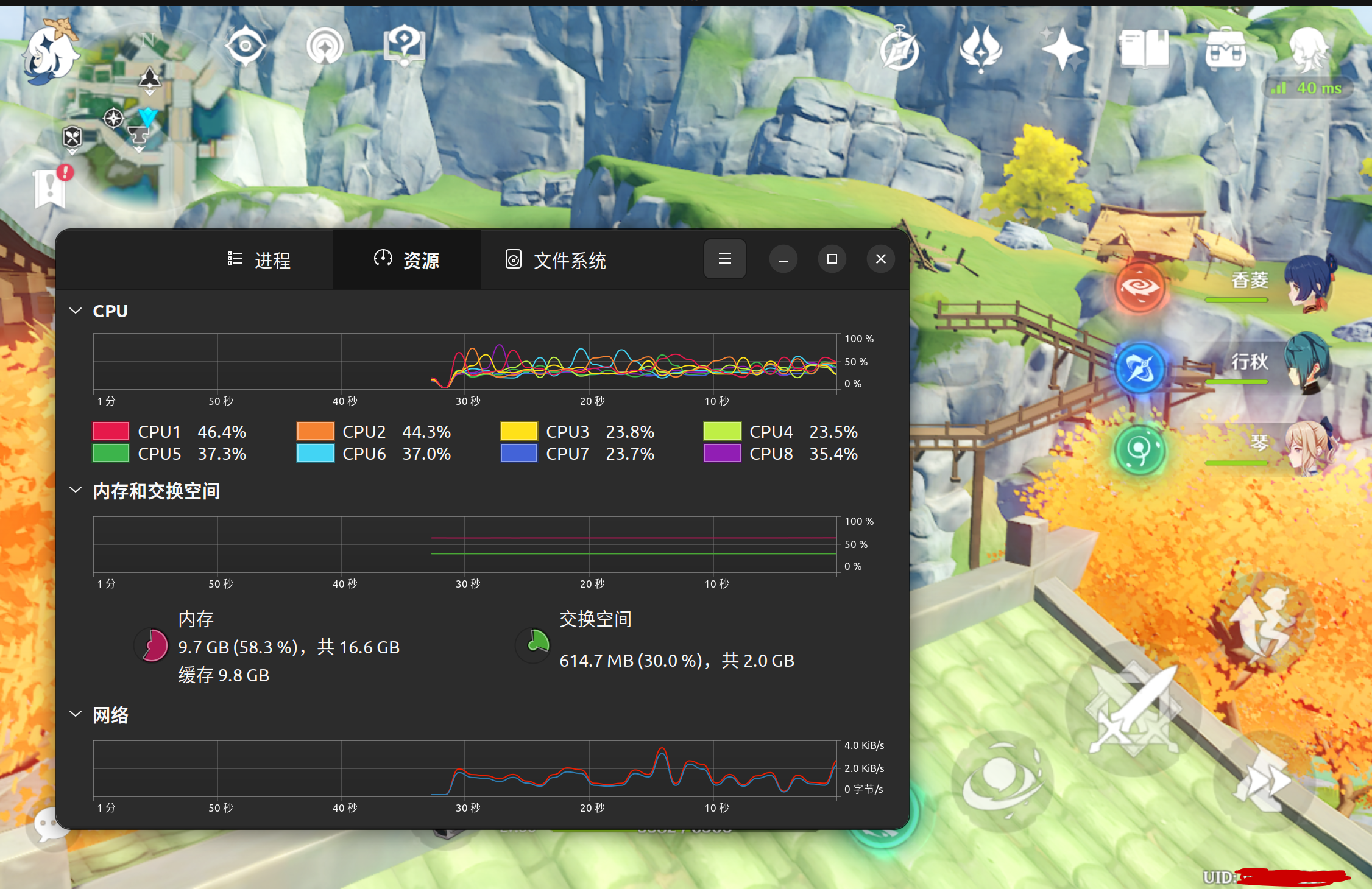Switch to the 进程 tab
Viewport: 1372px width, 889px height.
pyautogui.click(x=258, y=260)
